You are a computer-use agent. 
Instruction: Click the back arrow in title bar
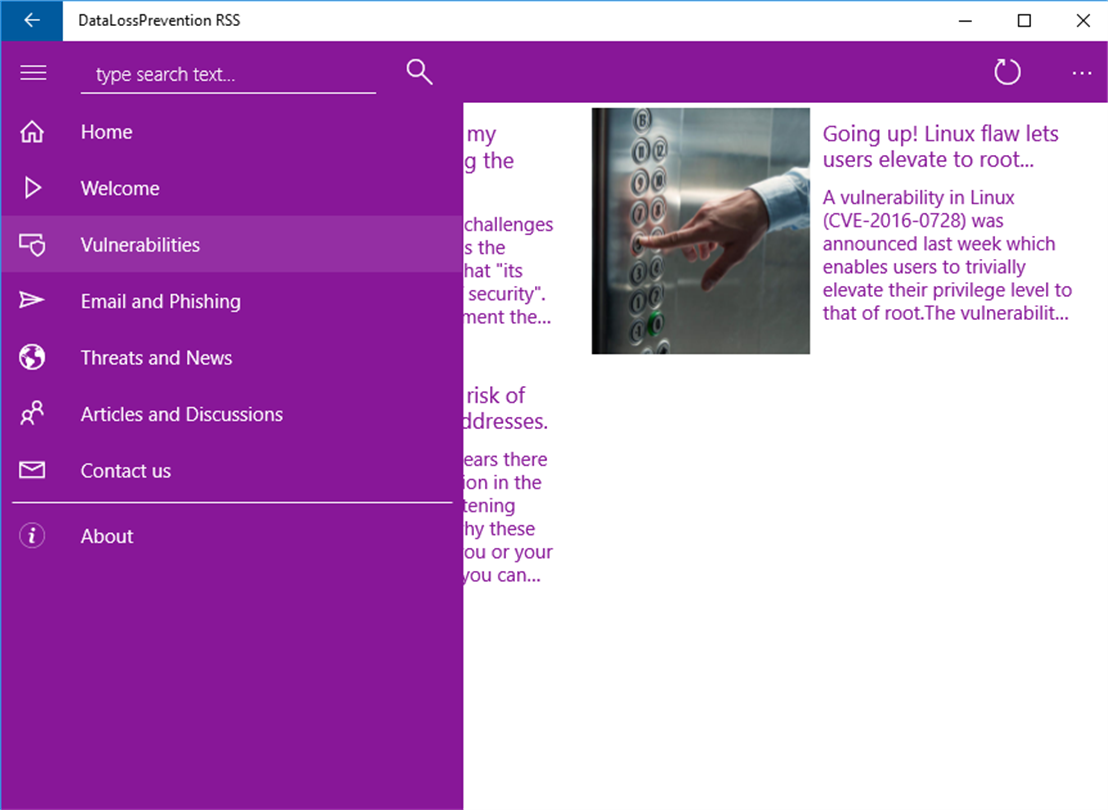(32, 20)
